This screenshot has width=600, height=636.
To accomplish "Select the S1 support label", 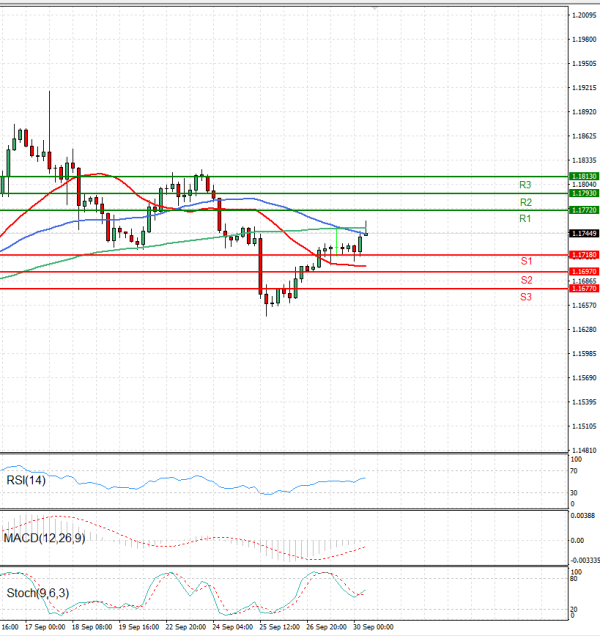I will point(525,260).
